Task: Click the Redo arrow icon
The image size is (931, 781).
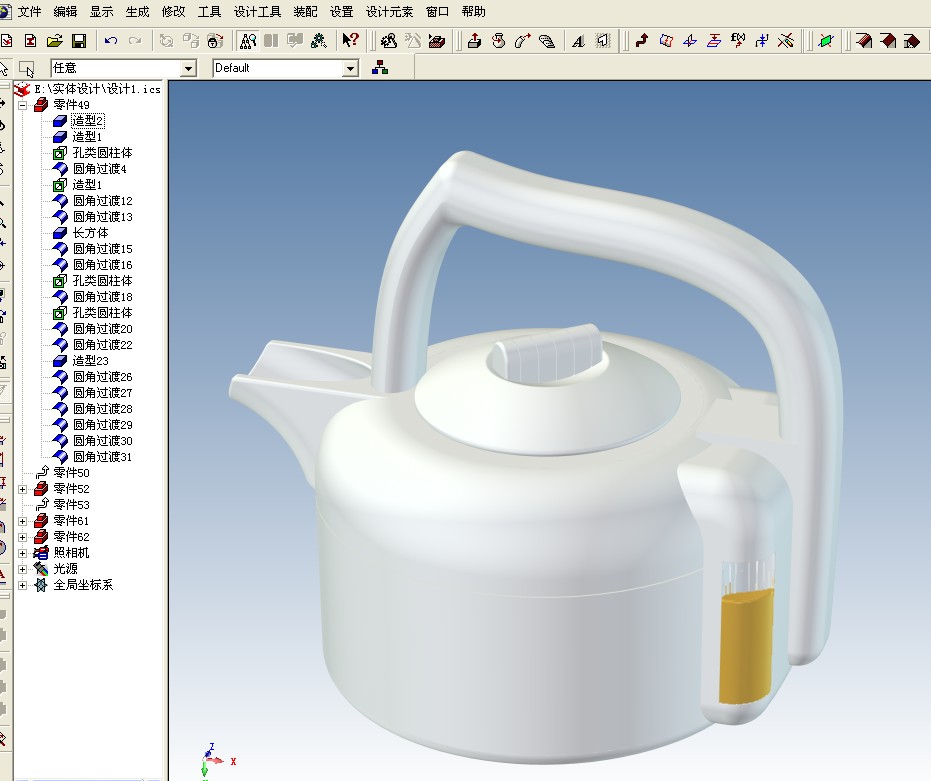Action: [x=135, y=41]
